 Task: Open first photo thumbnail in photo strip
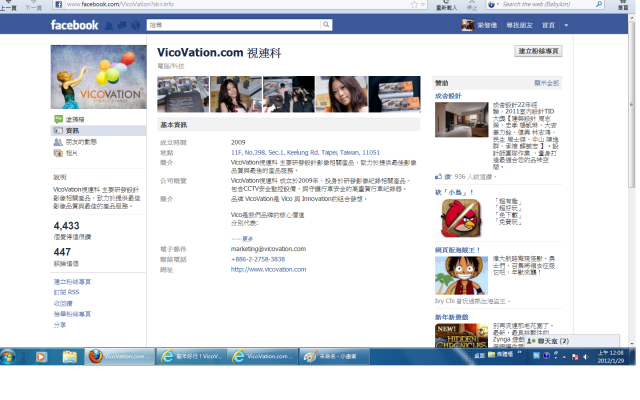(183, 94)
